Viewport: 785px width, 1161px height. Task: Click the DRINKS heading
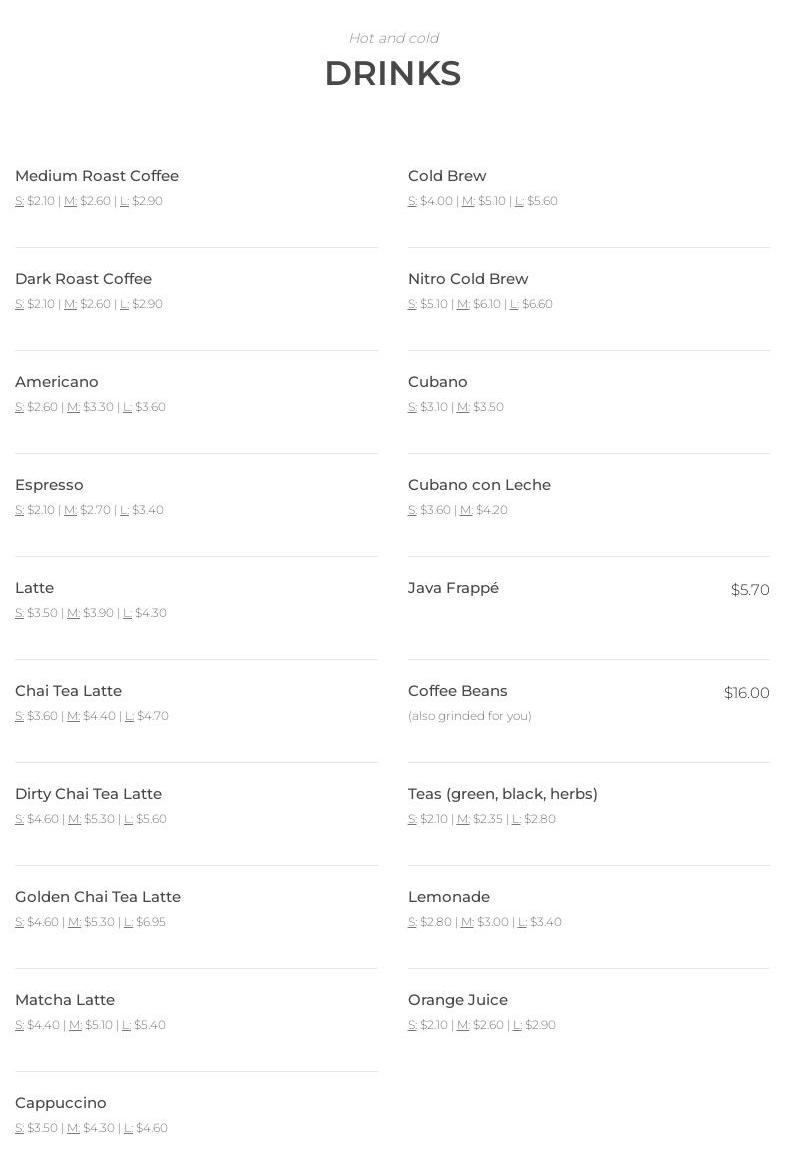[392, 74]
